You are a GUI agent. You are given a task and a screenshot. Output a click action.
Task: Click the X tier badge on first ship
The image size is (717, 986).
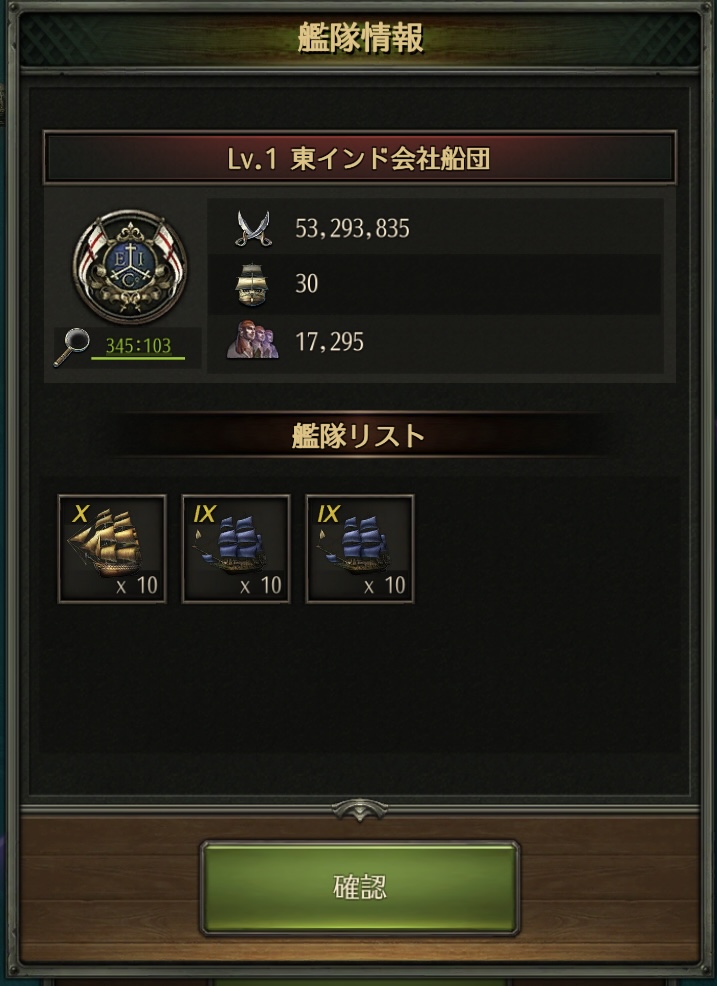pos(80,514)
